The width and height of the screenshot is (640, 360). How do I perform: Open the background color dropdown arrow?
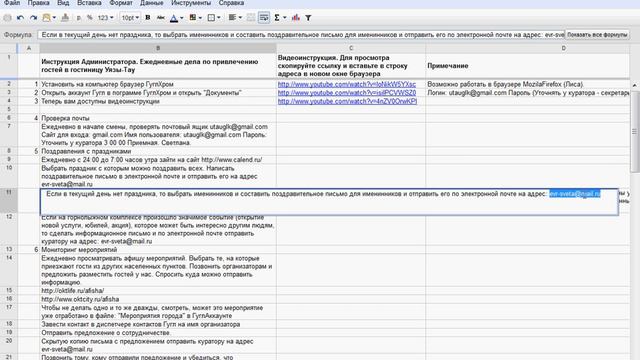[x=200, y=18]
